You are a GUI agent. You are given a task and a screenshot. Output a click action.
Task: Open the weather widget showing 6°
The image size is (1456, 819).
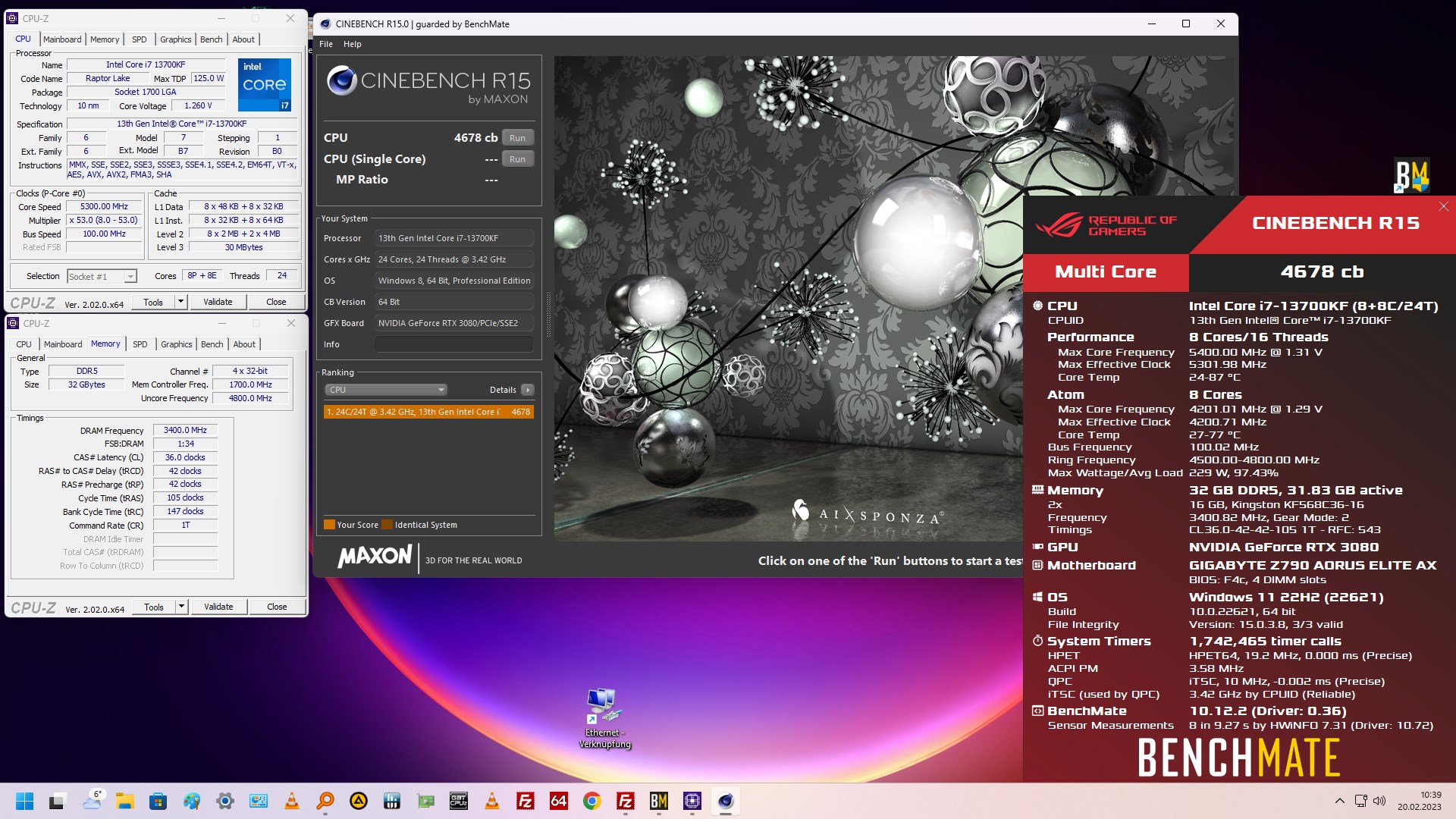(x=92, y=801)
